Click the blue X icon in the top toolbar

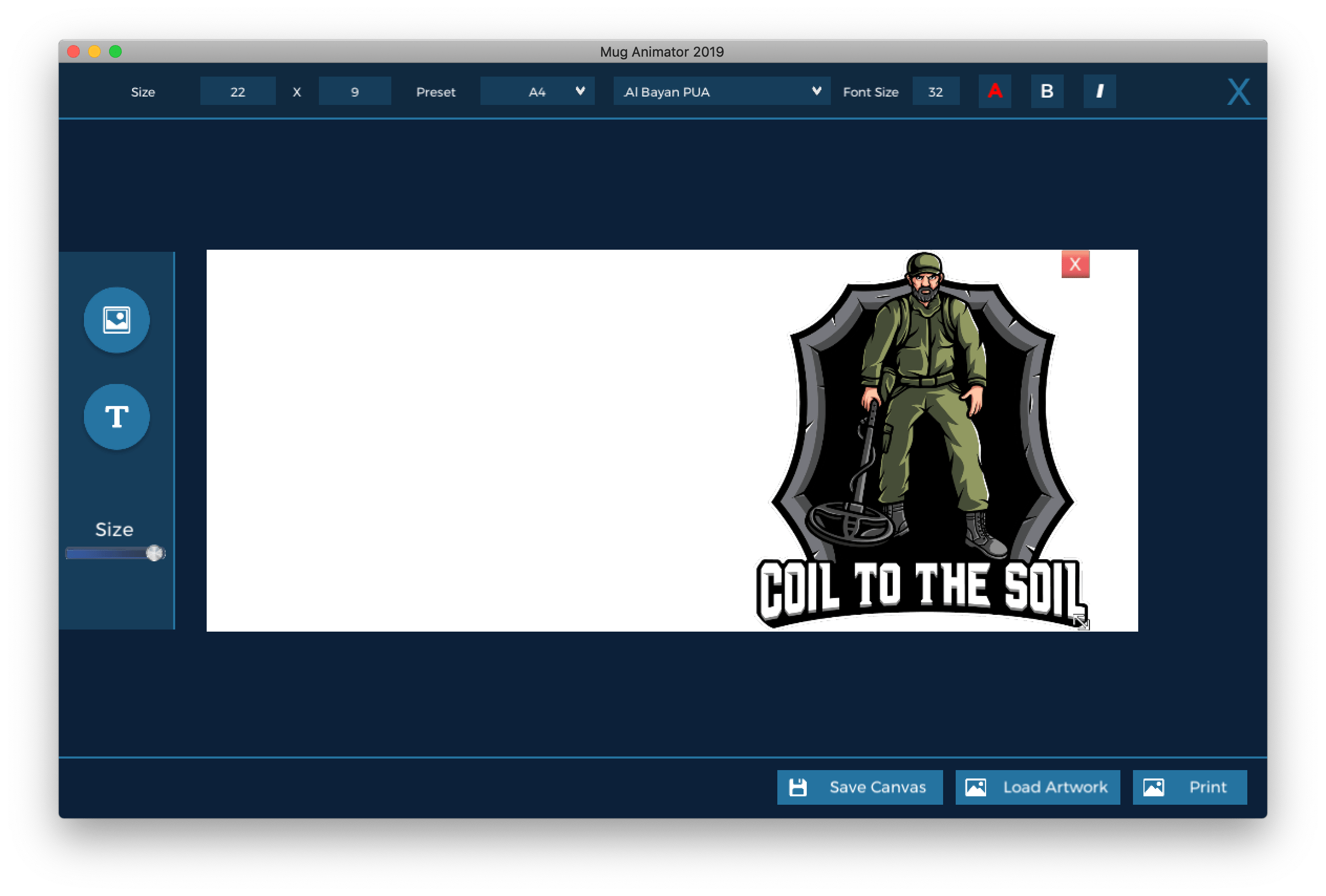(1237, 91)
